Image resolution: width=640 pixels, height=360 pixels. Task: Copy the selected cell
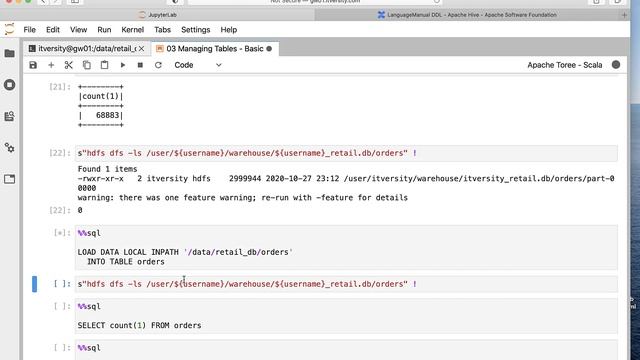pos(87,65)
